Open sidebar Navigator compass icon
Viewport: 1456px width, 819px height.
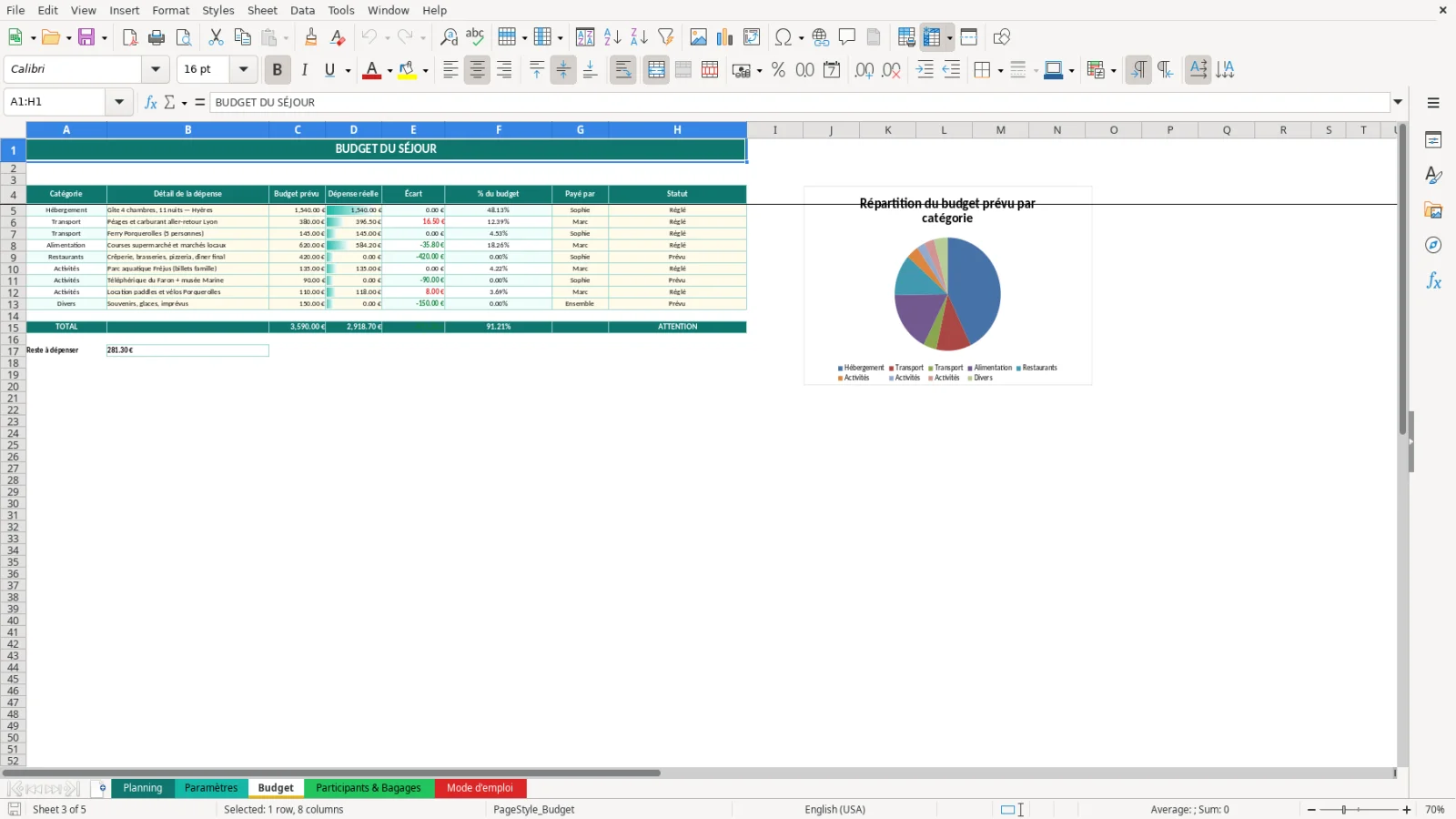click(1433, 246)
